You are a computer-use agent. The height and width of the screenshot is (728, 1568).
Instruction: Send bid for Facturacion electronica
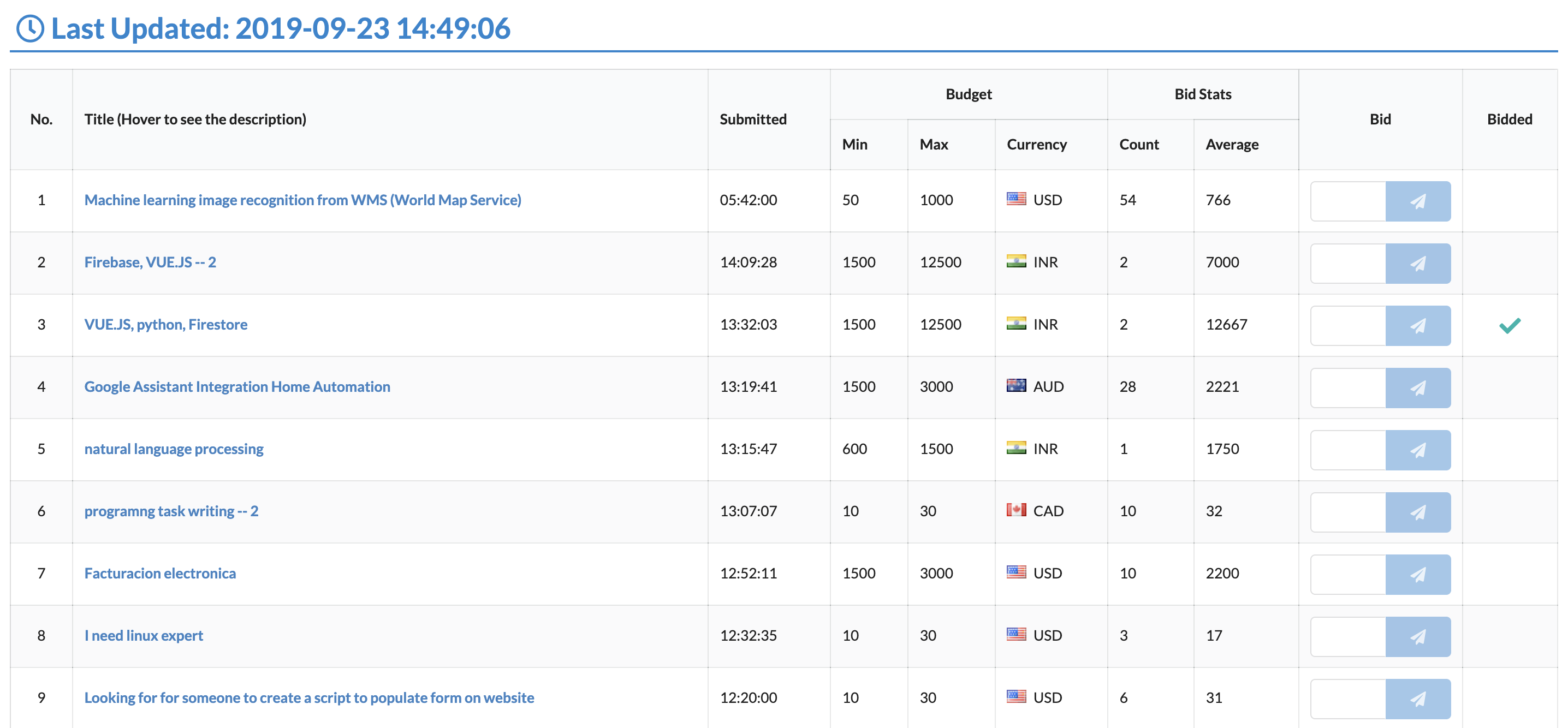1417,574
